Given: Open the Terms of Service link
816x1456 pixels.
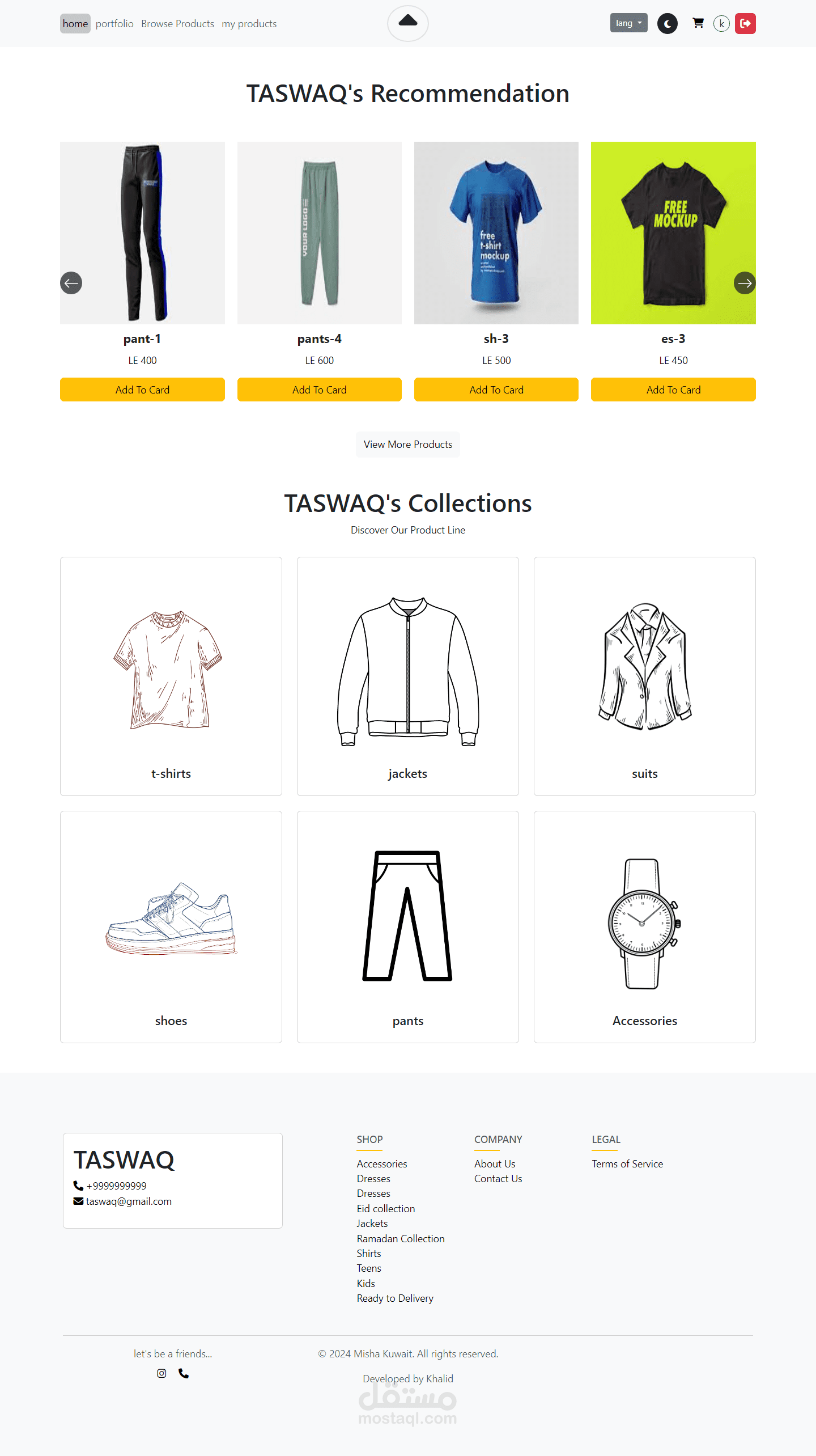Looking at the screenshot, I should click(627, 1163).
